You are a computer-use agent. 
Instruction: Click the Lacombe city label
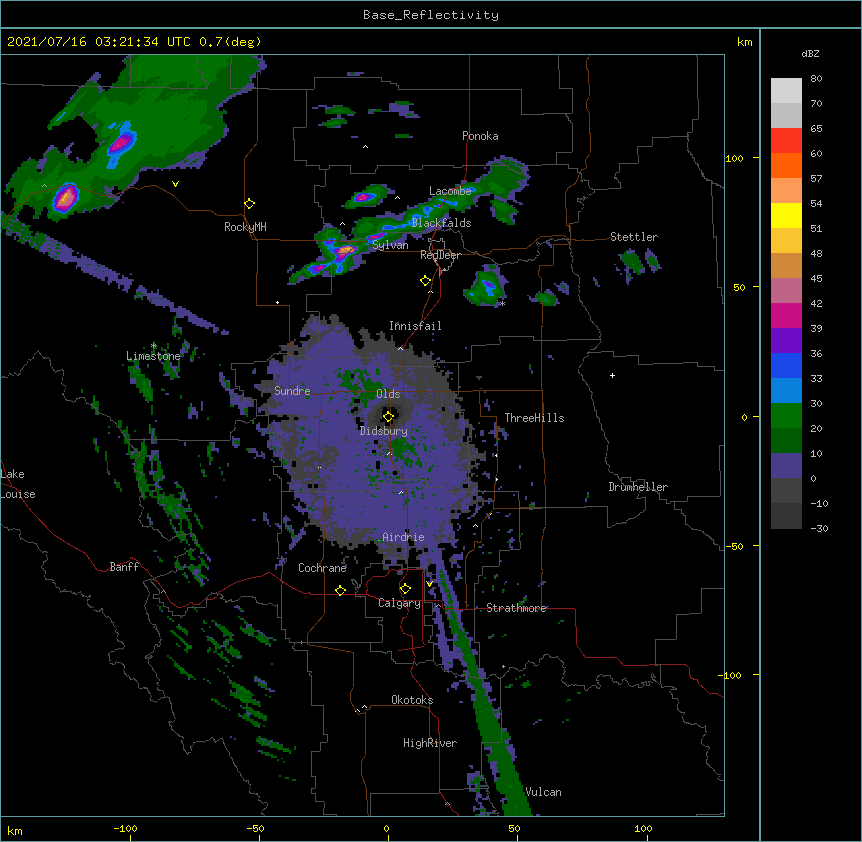(450, 191)
